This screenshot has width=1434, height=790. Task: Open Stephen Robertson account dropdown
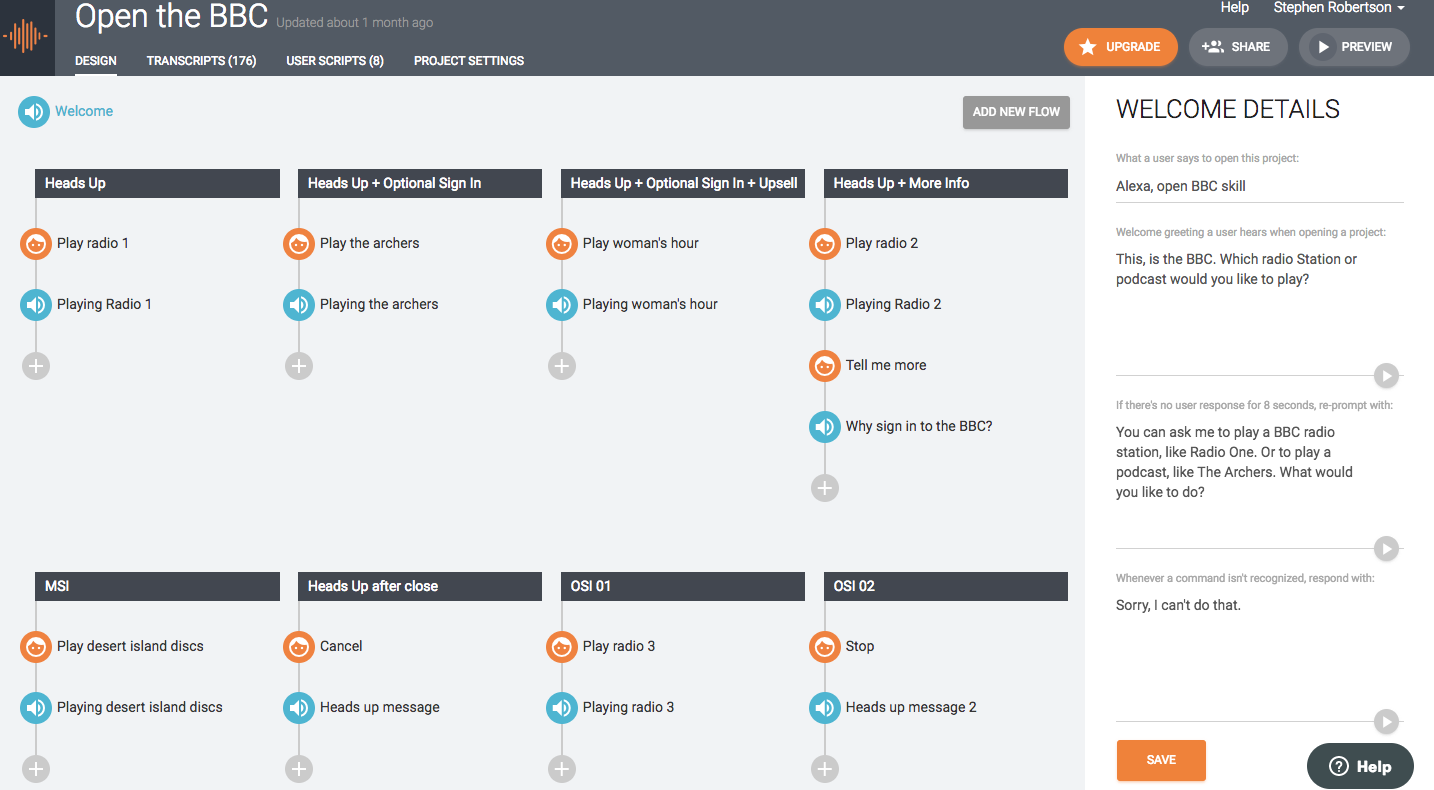click(1339, 8)
